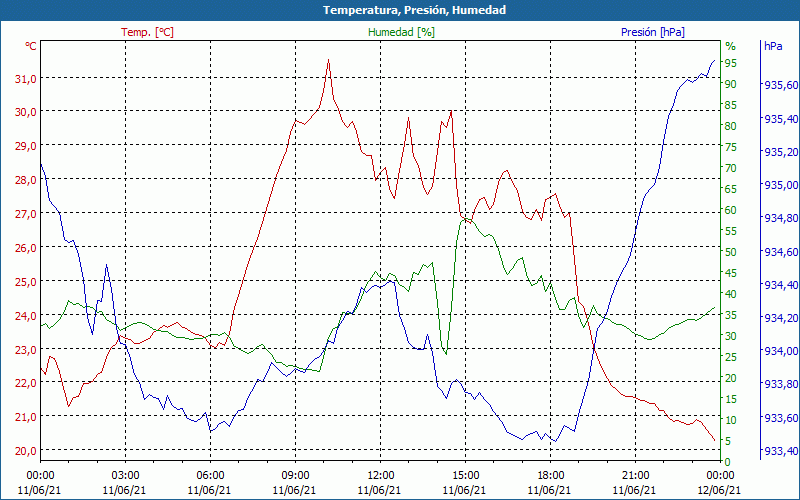Click the 65 humidity axis value
Viewport: 800px width, 500px height.
[x=731, y=189]
